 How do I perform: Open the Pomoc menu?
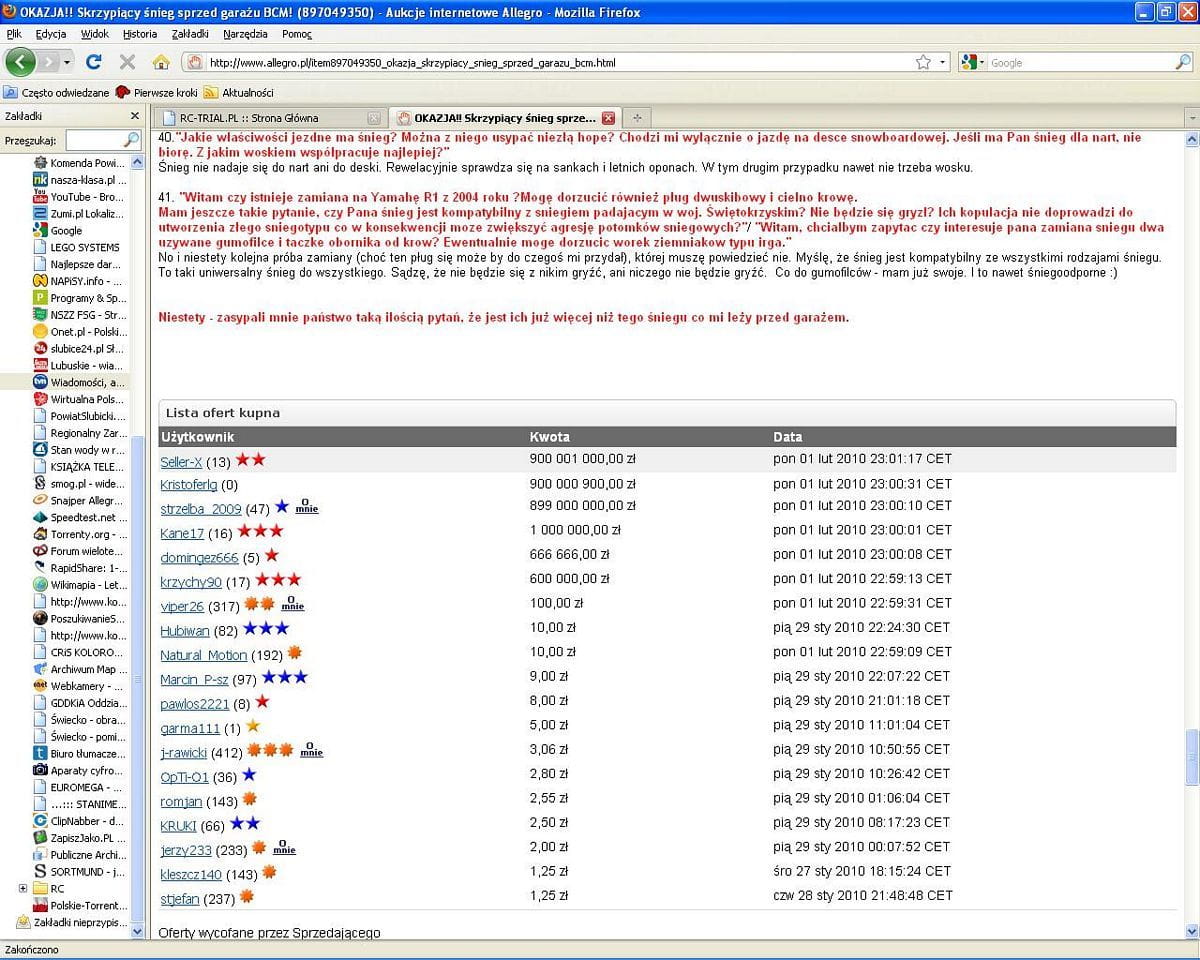297,34
